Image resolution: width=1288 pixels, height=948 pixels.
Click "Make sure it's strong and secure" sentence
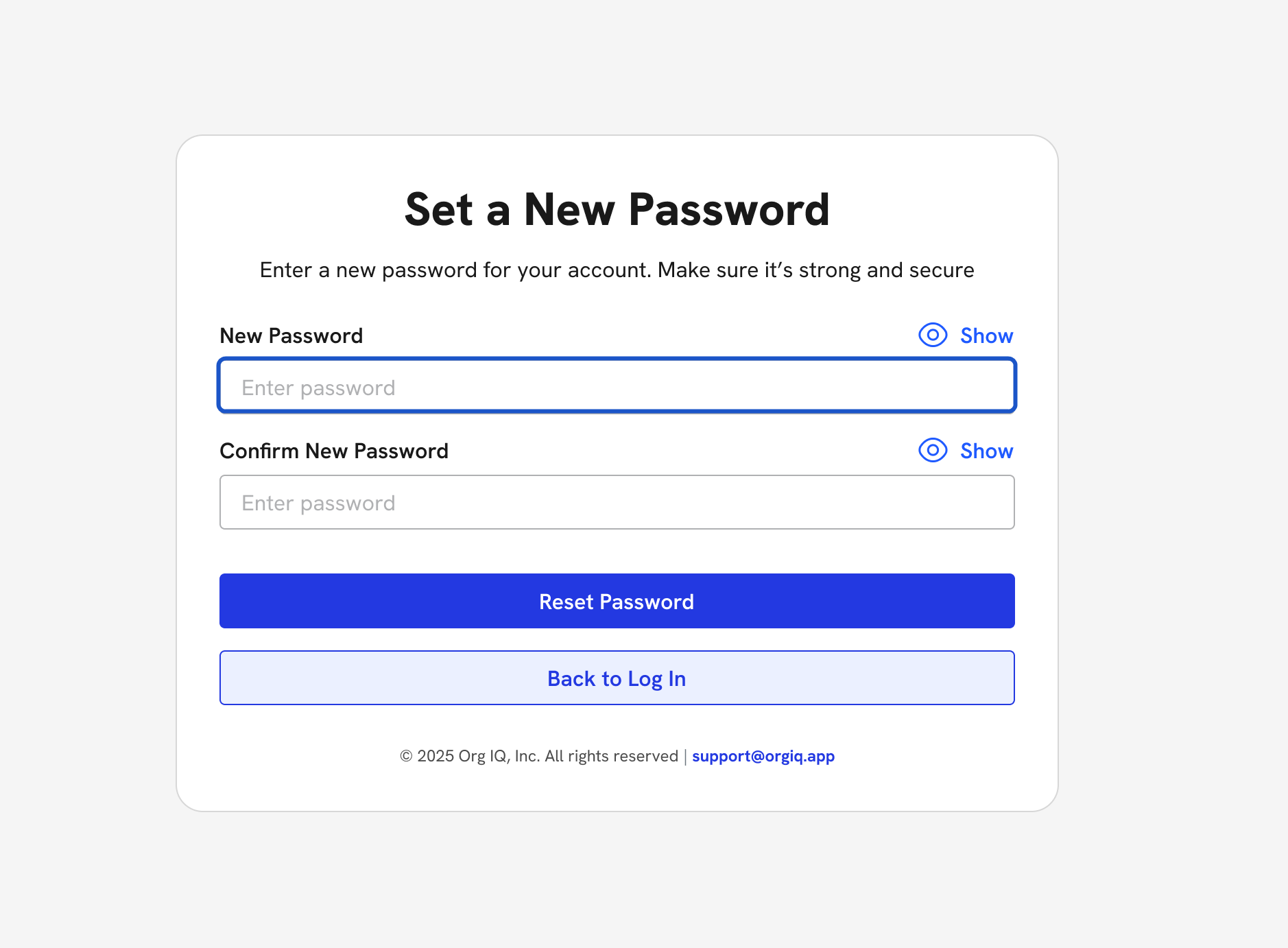point(815,270)
